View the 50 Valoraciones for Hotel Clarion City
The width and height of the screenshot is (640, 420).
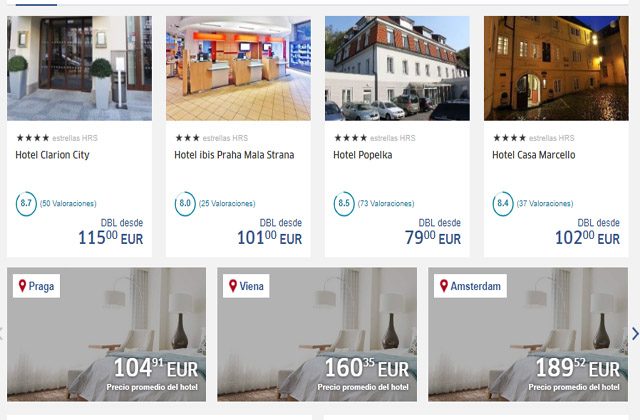pyautogui.click(x=68, y=204)
